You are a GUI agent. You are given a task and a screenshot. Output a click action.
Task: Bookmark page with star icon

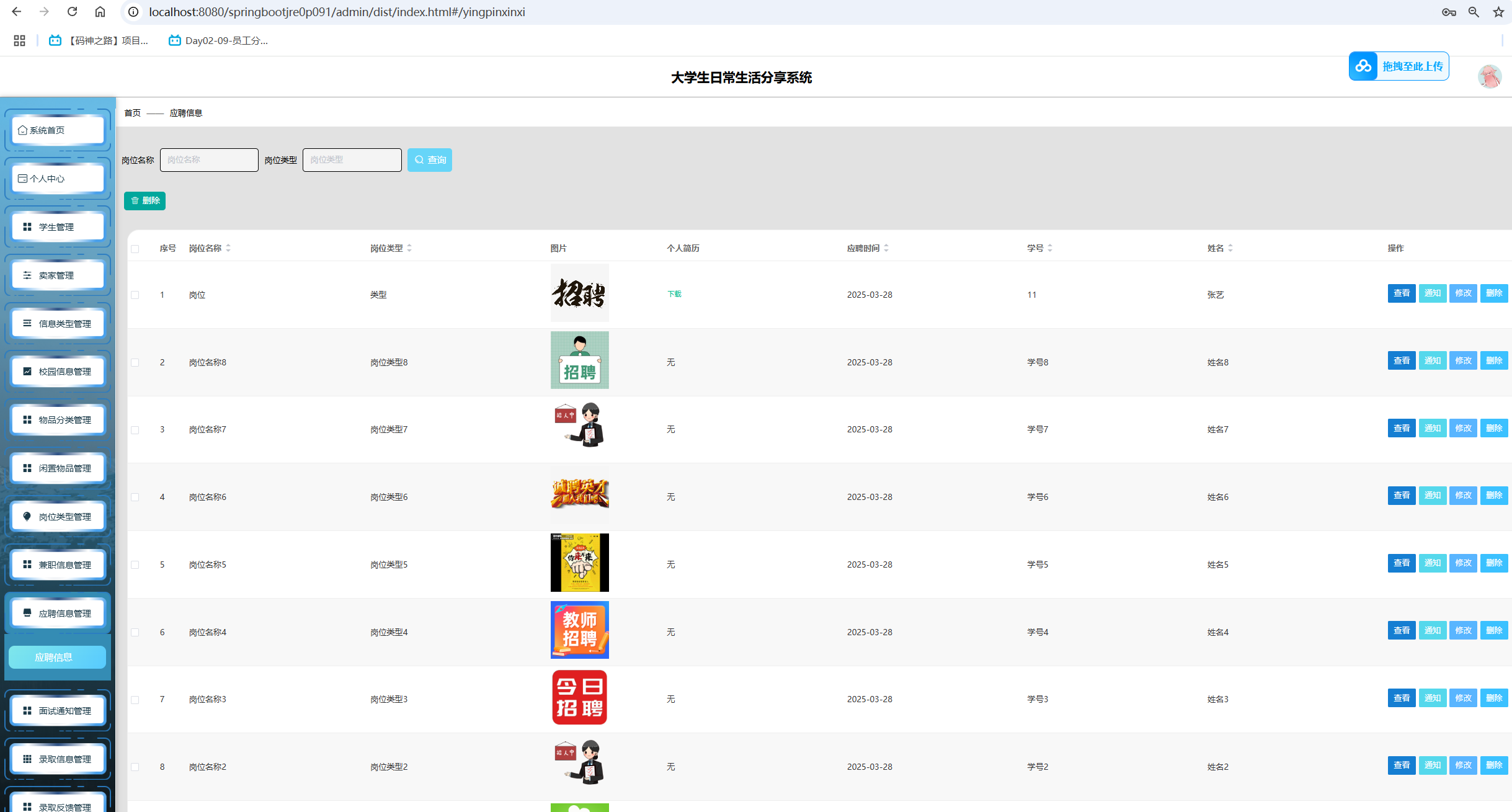[x=1498, y=12]
